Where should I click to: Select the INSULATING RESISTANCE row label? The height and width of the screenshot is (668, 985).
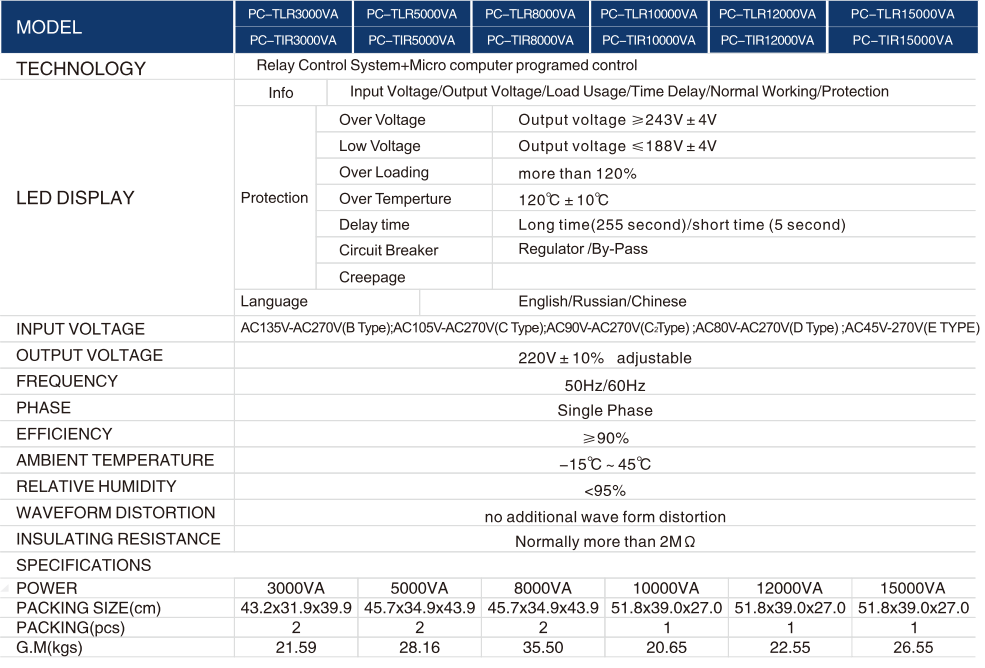pos(118,539)
